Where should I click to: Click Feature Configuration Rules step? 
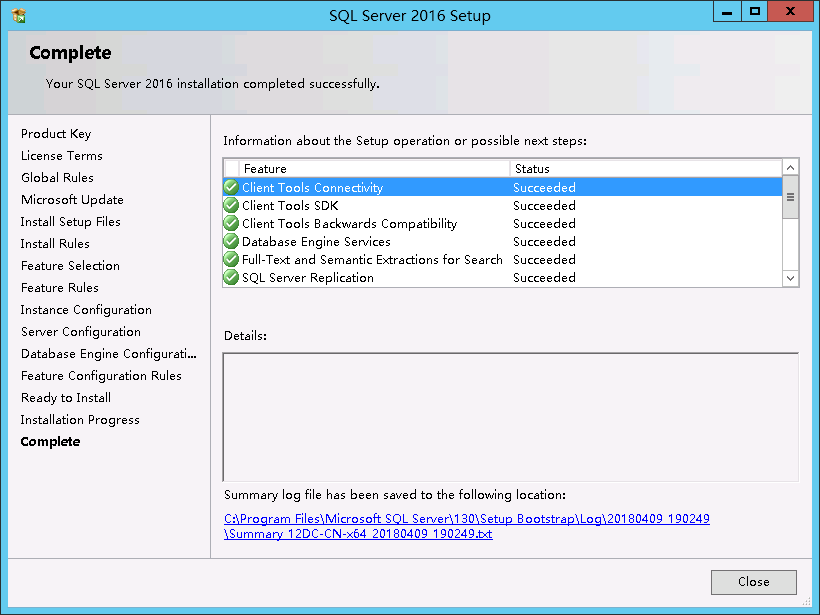coord(101,376)
